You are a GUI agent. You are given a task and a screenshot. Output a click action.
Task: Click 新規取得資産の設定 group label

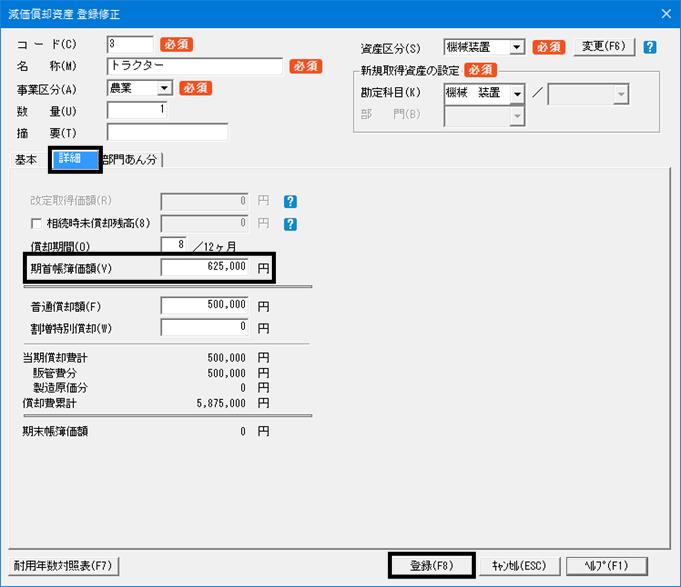410,70
